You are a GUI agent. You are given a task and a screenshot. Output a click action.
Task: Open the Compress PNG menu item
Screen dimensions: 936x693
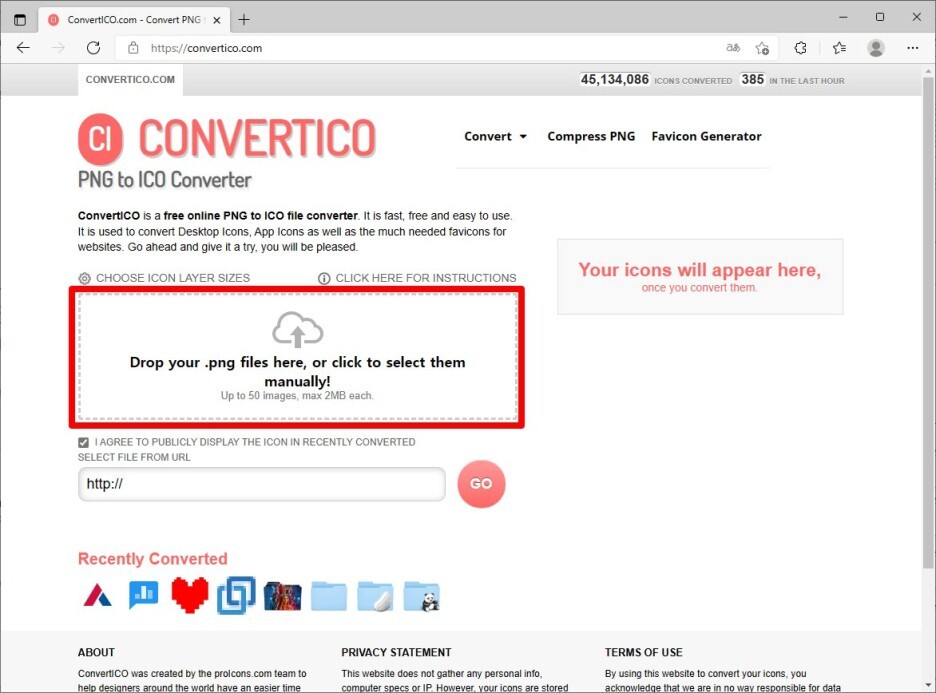(591, 136)
